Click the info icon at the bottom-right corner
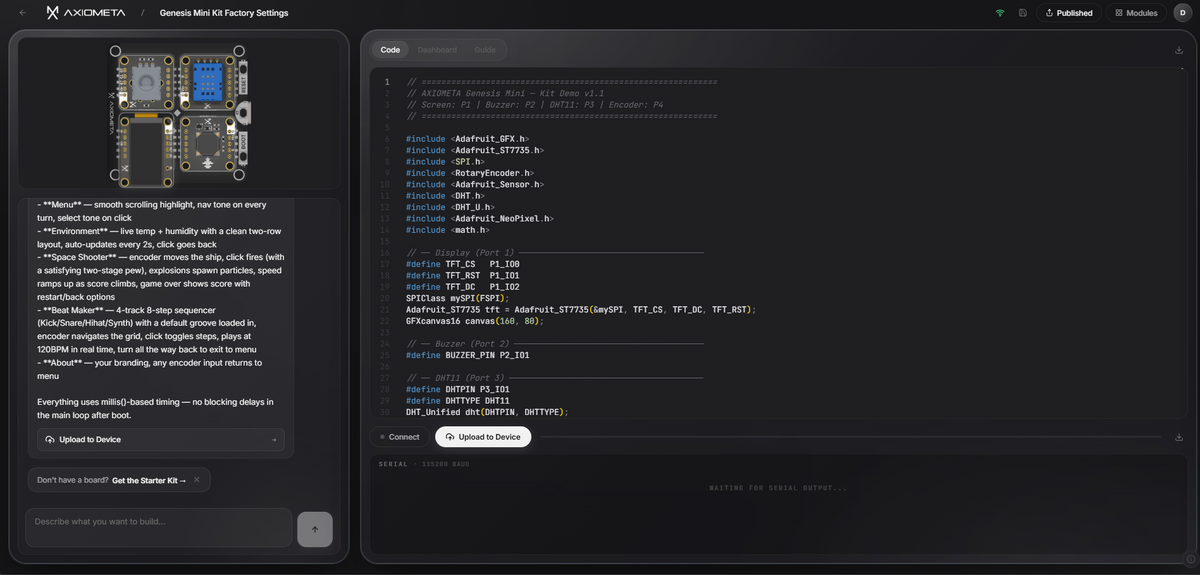1200x575 pixels. 1190,558
